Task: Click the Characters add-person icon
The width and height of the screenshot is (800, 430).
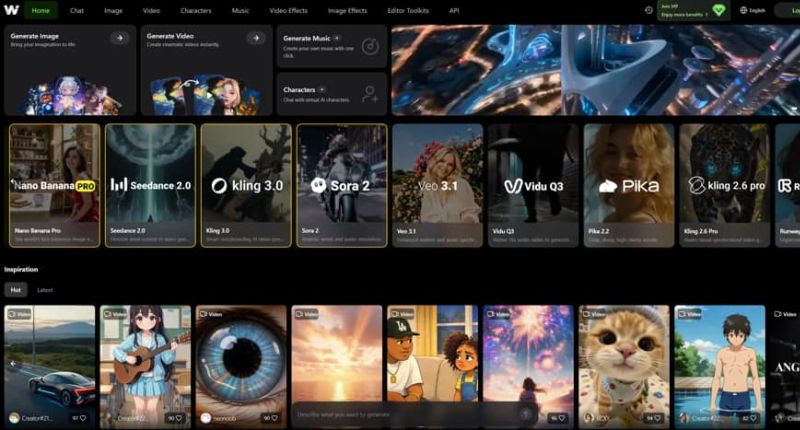Action: (370, 94)
